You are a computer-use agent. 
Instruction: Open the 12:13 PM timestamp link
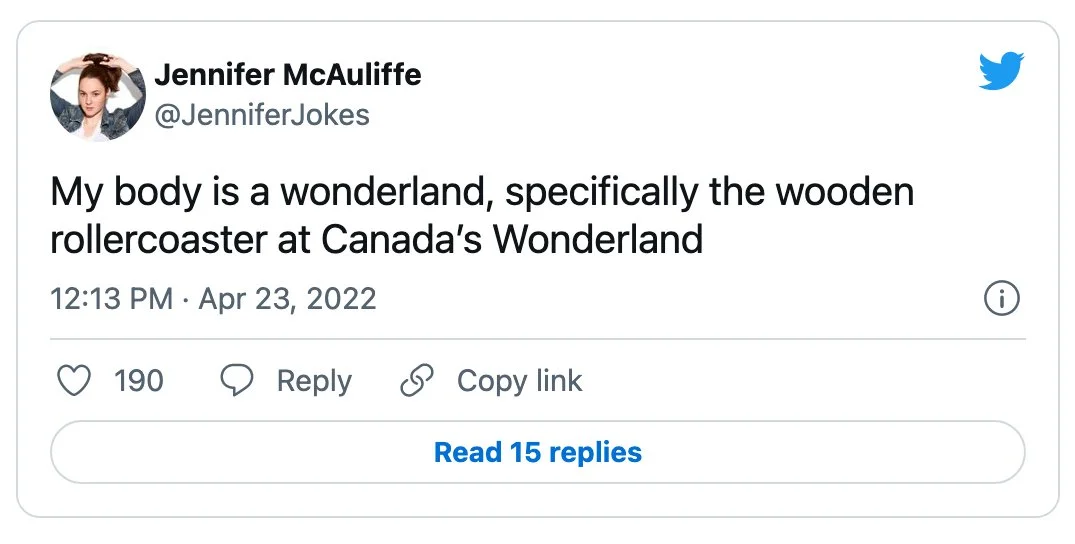(x=111, y=299)
